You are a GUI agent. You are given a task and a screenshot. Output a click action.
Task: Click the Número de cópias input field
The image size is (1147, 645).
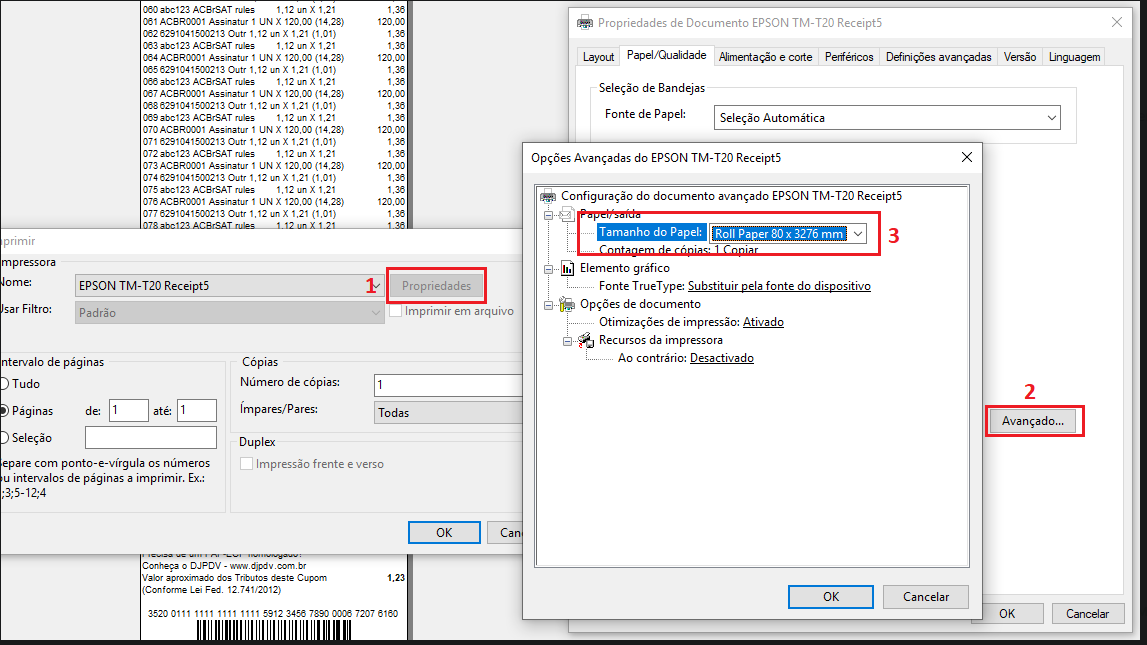click(448, 385)
